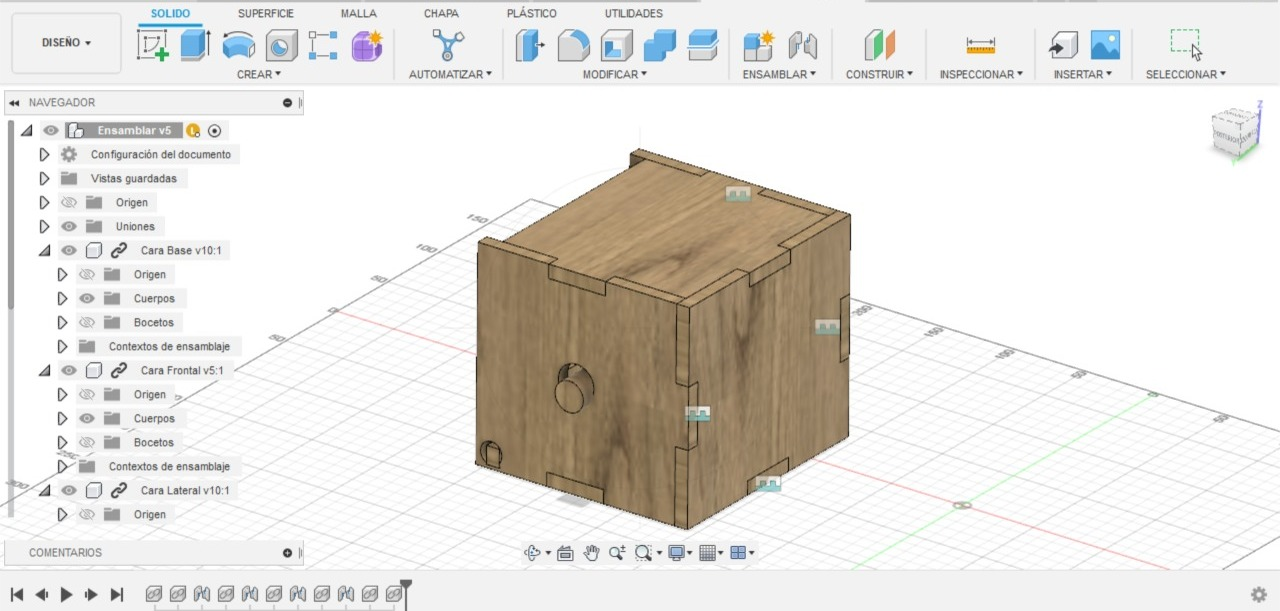Switch to the PLÁSTICO tab
Screen dimensions: 1280x611
[533, 13]
